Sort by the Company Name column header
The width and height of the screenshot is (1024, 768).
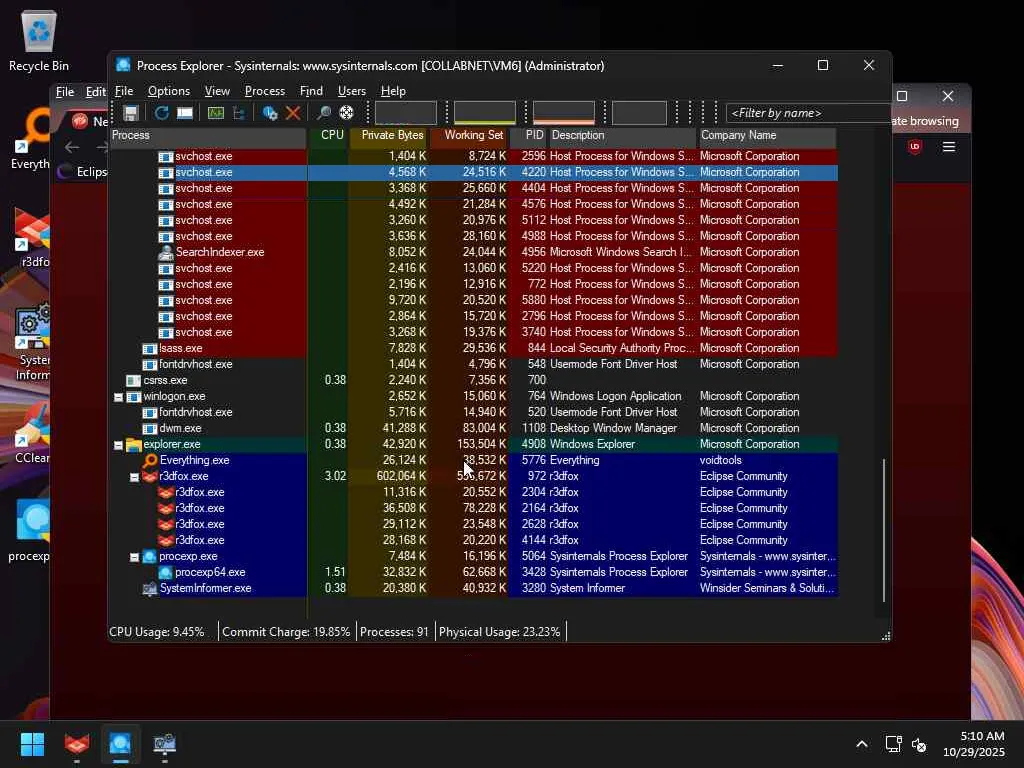click(x=767, y=135)
